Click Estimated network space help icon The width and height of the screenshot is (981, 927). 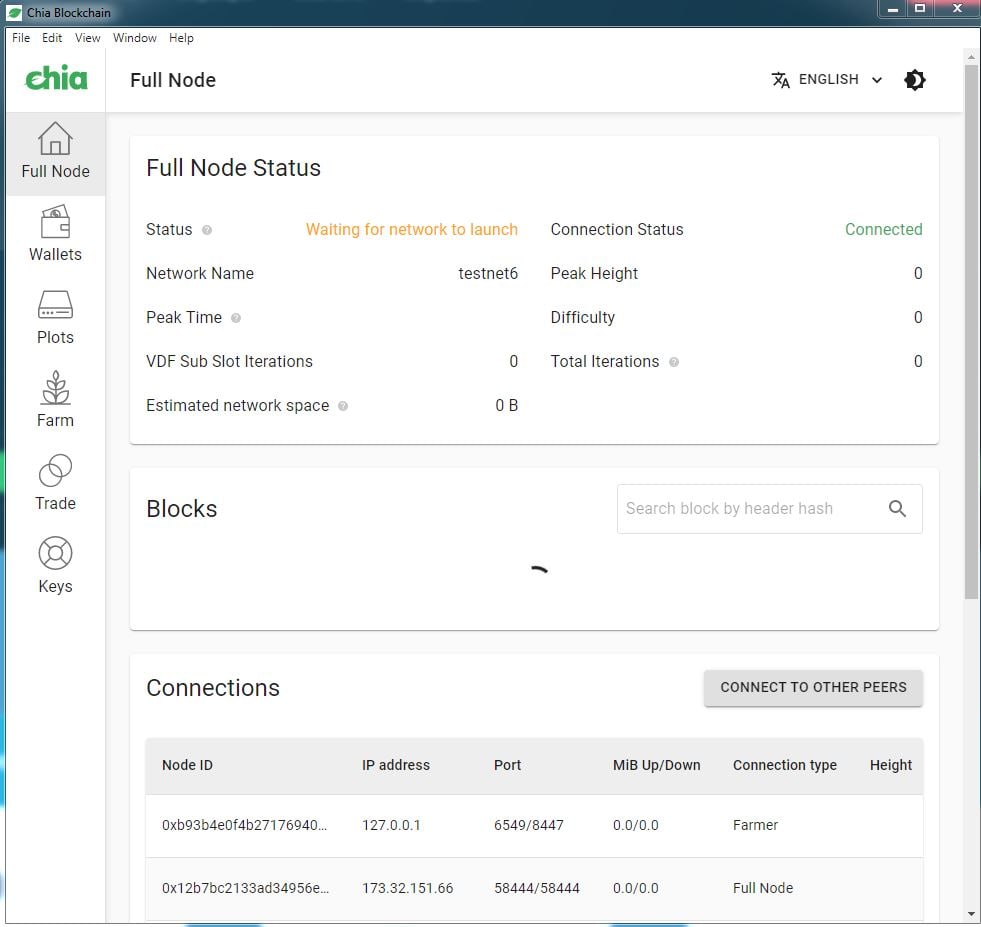[343, 406]
